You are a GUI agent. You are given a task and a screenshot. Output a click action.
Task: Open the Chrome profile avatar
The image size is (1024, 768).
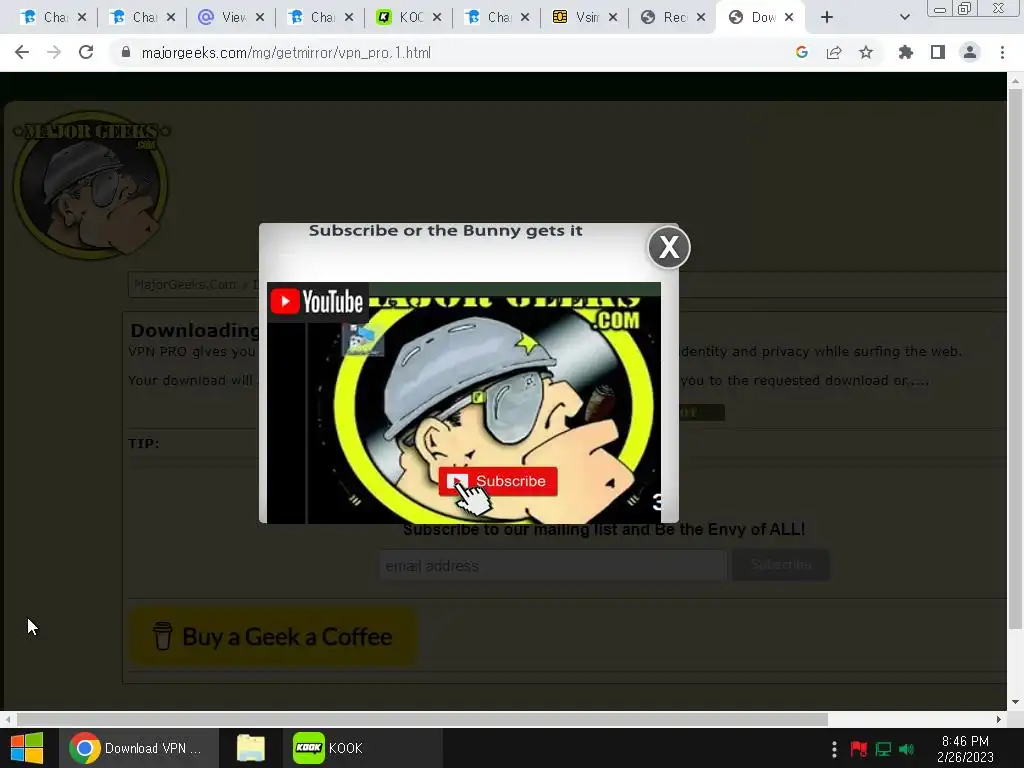click(x=970, y=52)
